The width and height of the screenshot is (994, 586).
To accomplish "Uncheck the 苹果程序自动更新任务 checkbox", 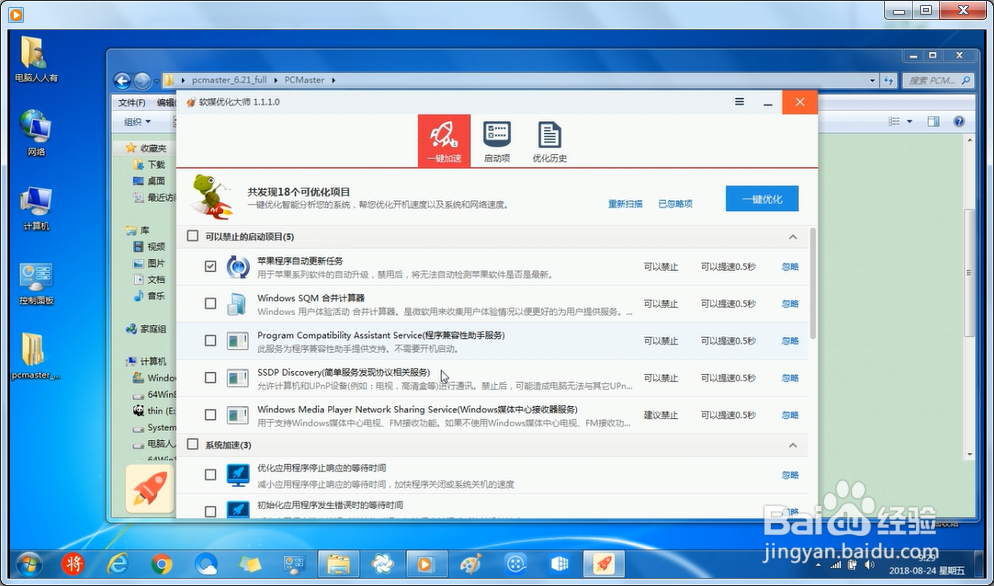I will point(210,266).
